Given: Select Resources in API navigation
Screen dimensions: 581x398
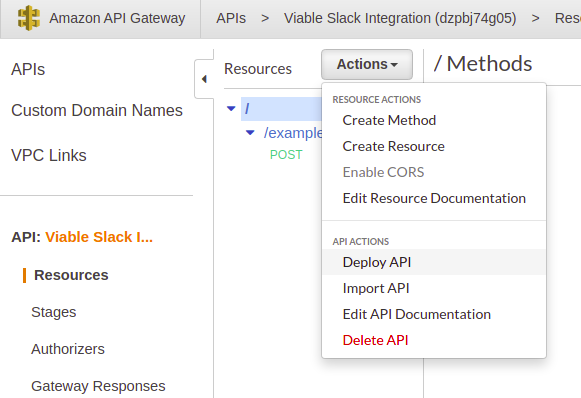Looking at the screenshot, I should [x=71, y=275].
